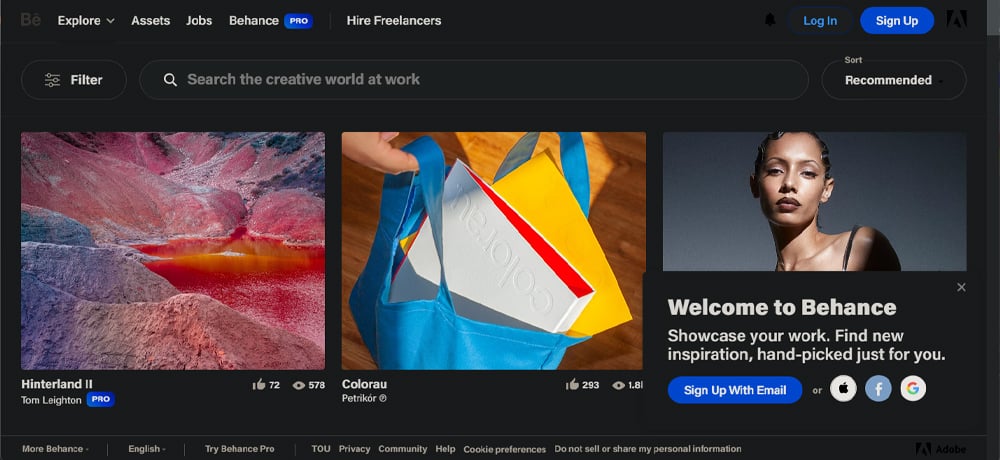Viewport: 1000px width, 460px height.
Task: Close the Welcome to Behance popup
Action: [961, 287]
